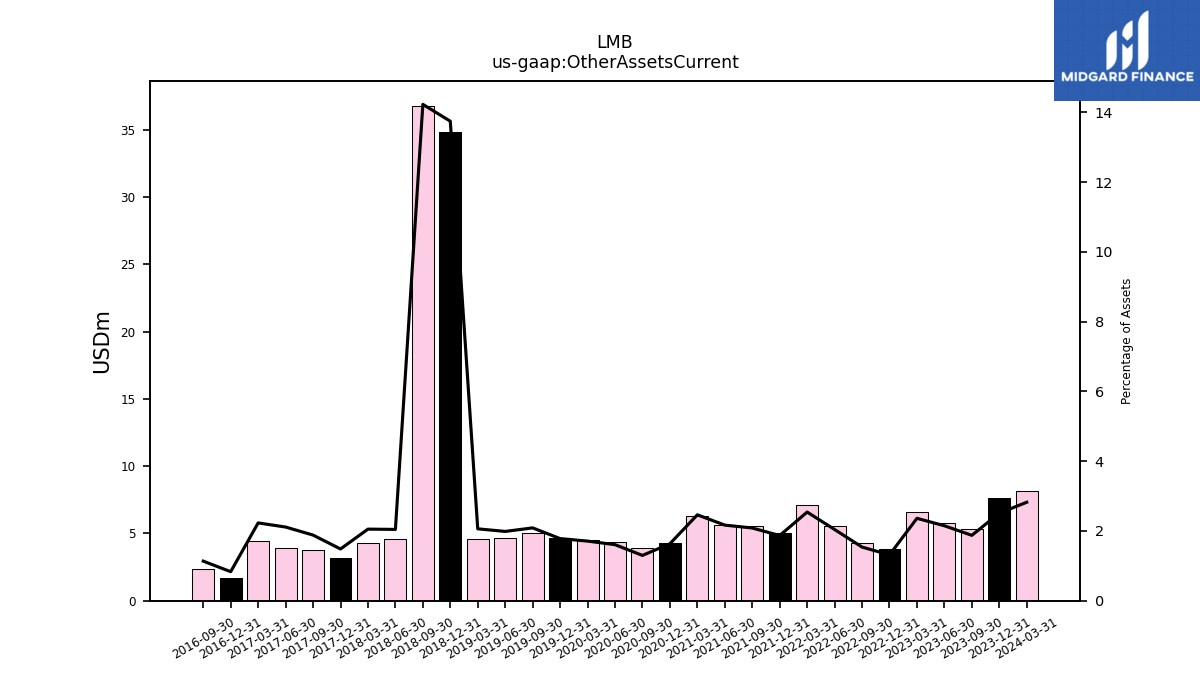Click the black bar for 2022-12-31
Image resolution: width=1200 pixels, height=675 pixels.
pyautogui.click(x=890, y=575)
